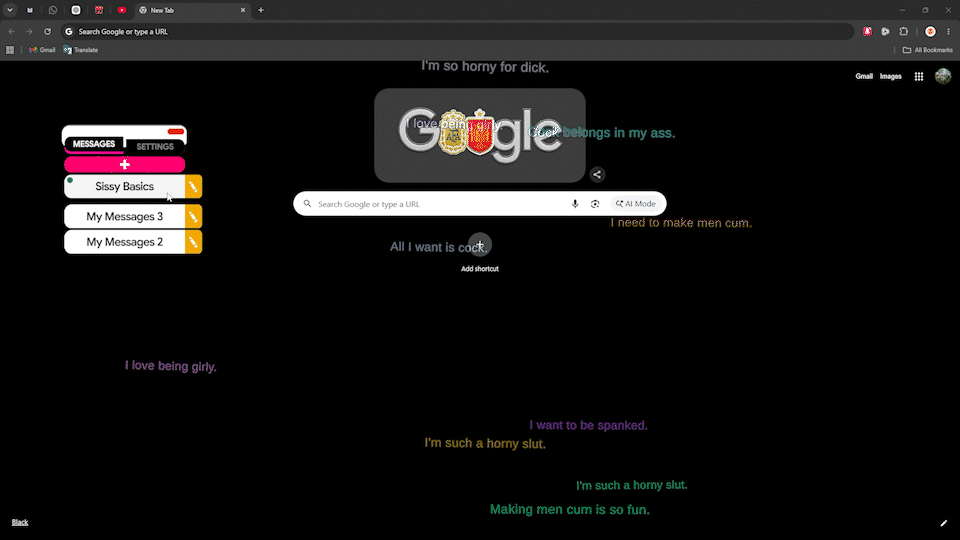Switch to the WhatsApp pinned tab
This screenshot has width=960, height=540.
53,10
